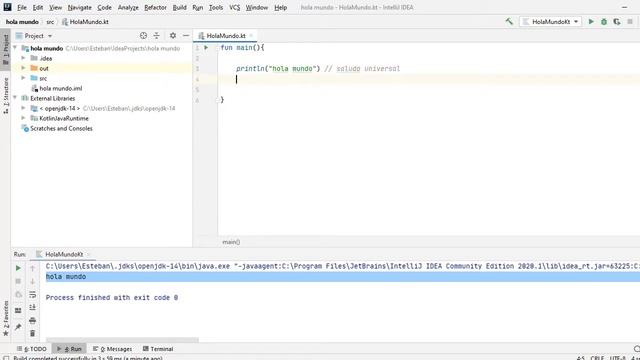
Task: Open the Terminal tool window
Action: [158, 349]
